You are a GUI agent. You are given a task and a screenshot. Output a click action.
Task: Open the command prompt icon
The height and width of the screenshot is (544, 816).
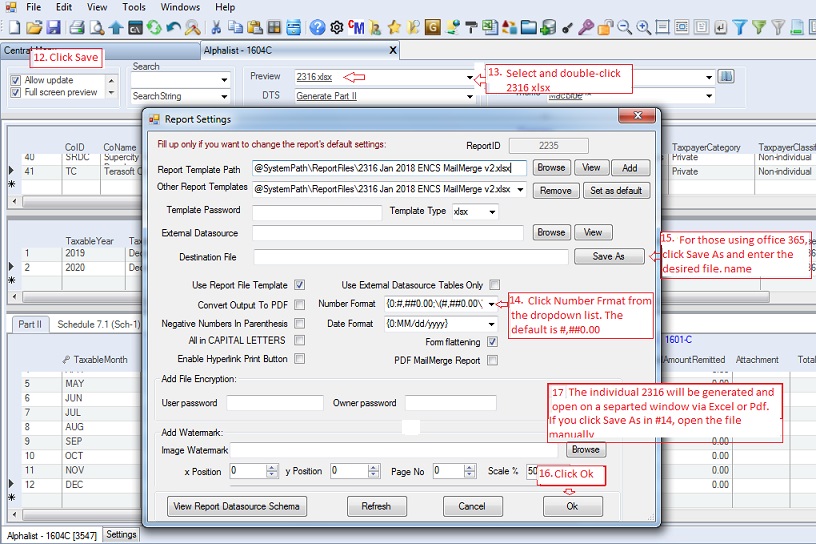(135, 27)
